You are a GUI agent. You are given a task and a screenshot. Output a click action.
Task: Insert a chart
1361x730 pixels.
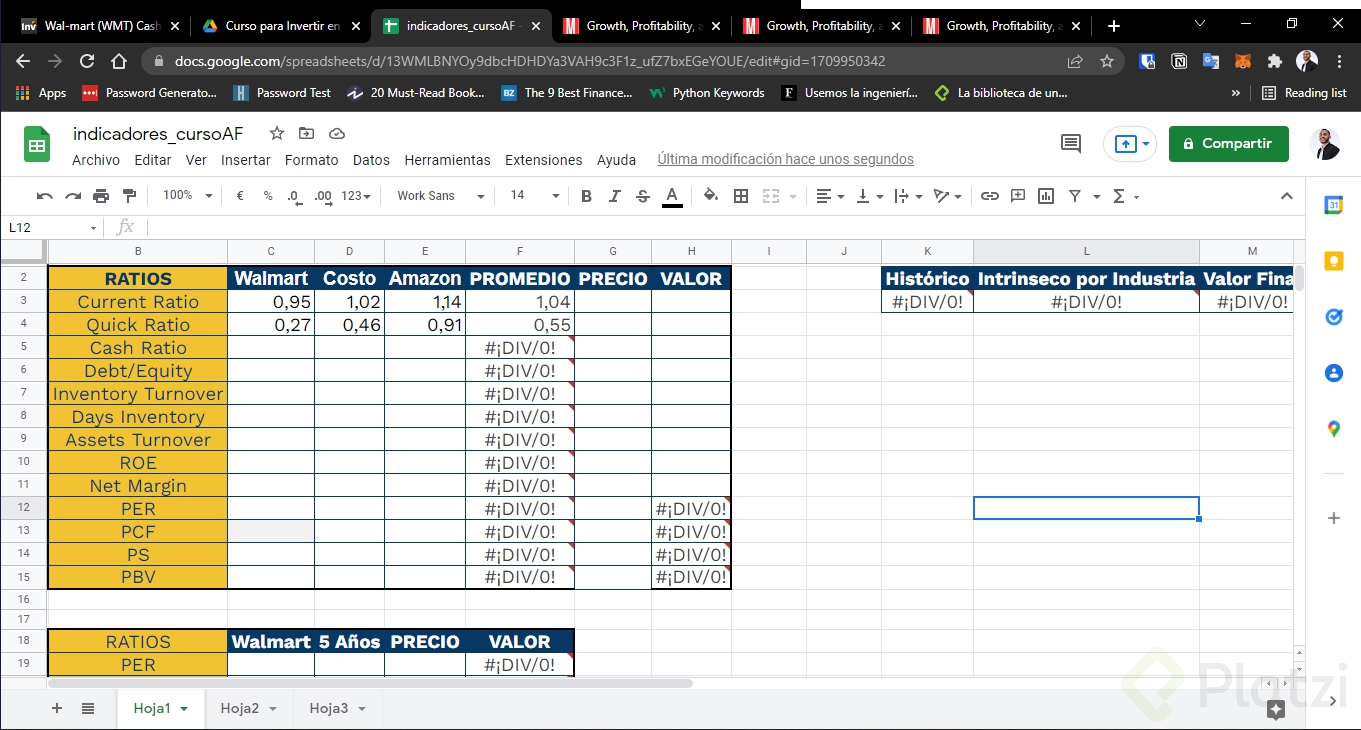tap(1046, 196)
